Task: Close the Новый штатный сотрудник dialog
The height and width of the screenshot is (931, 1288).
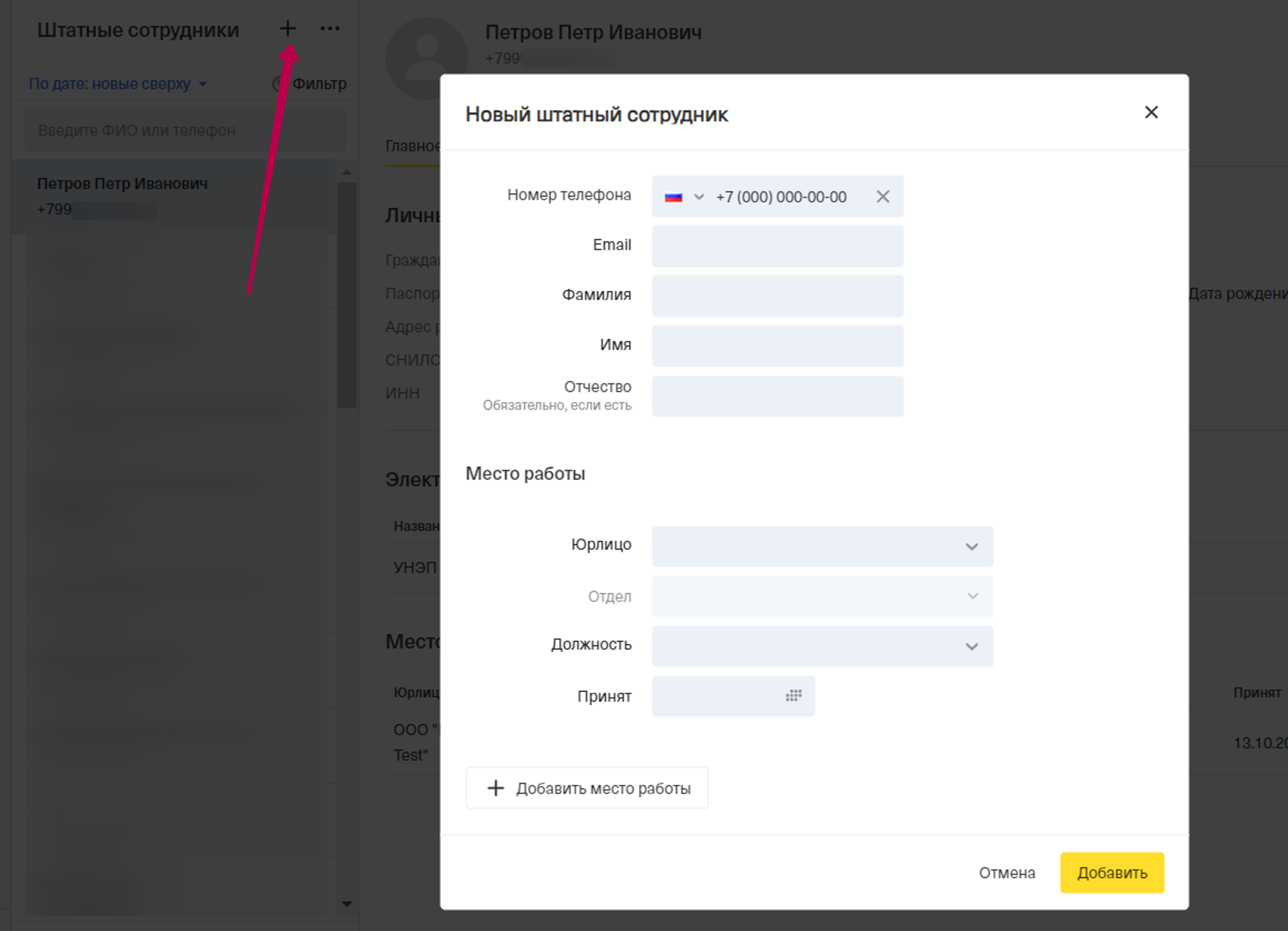Action: coord(1151,112)
